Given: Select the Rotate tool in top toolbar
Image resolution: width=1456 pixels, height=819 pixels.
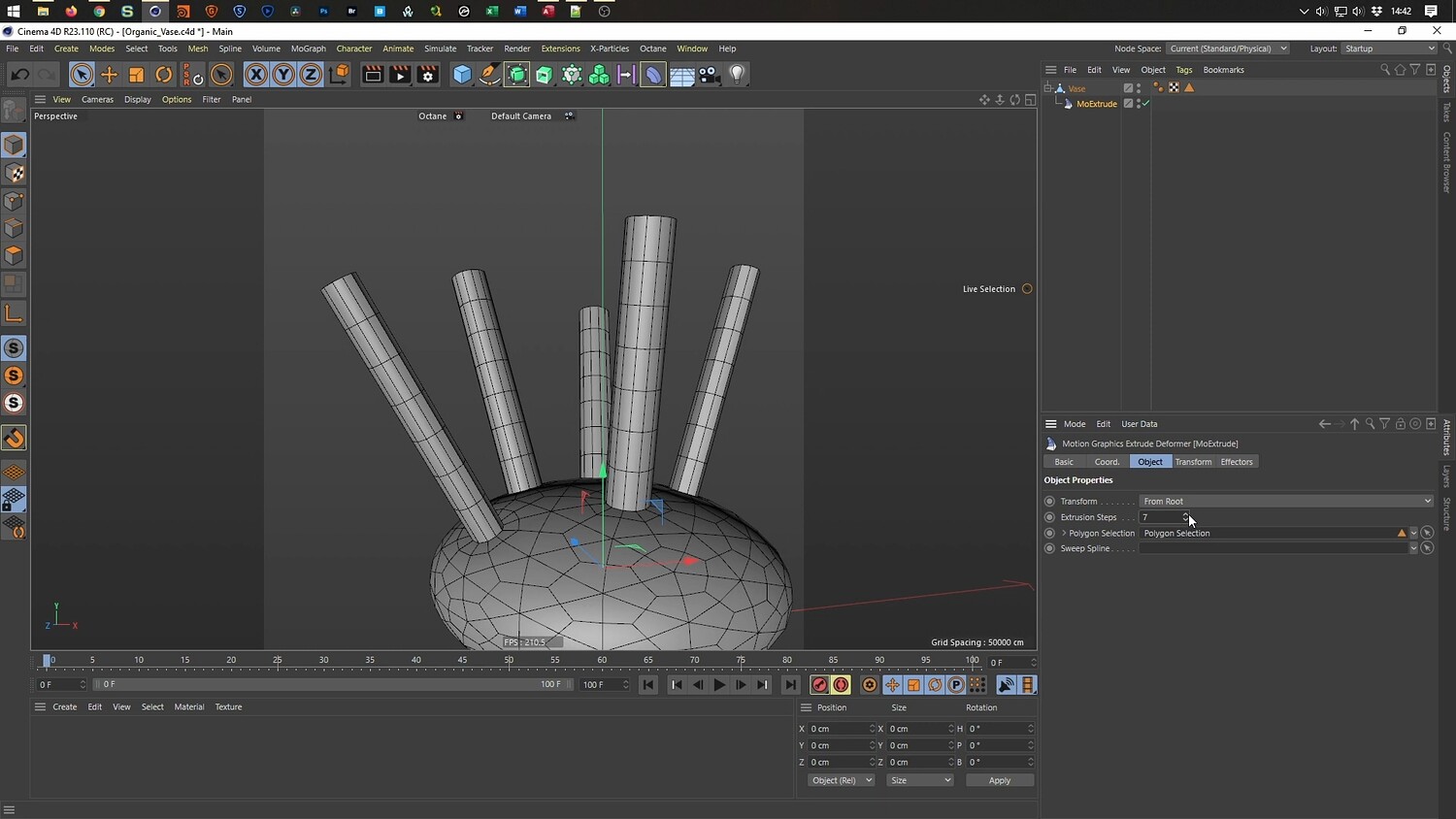Looking at the screenshot, I should tap(164, 75).
